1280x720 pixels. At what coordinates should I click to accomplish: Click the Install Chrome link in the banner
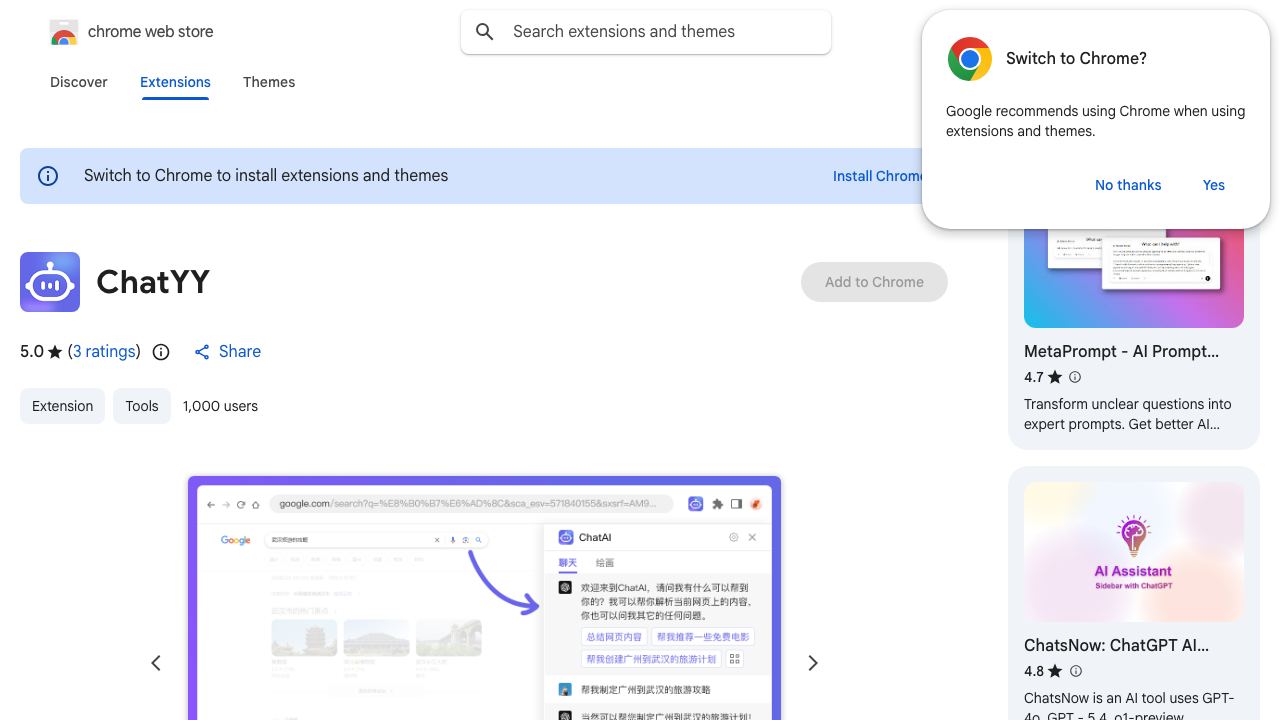tap(878, 176)
